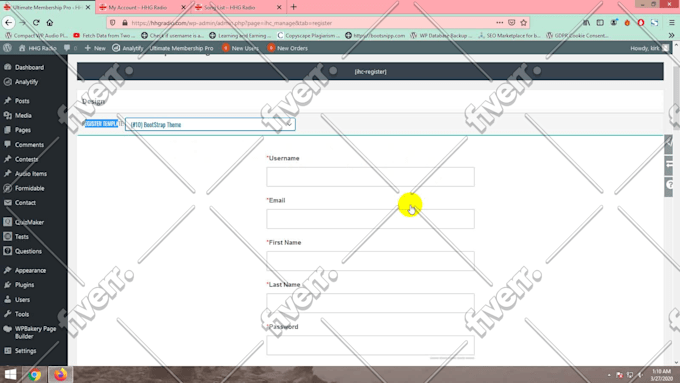Image resolution: width=680 pixels, height=383 pixels.
Task: Click the Plugins plug icon
Action: (7, 285)
